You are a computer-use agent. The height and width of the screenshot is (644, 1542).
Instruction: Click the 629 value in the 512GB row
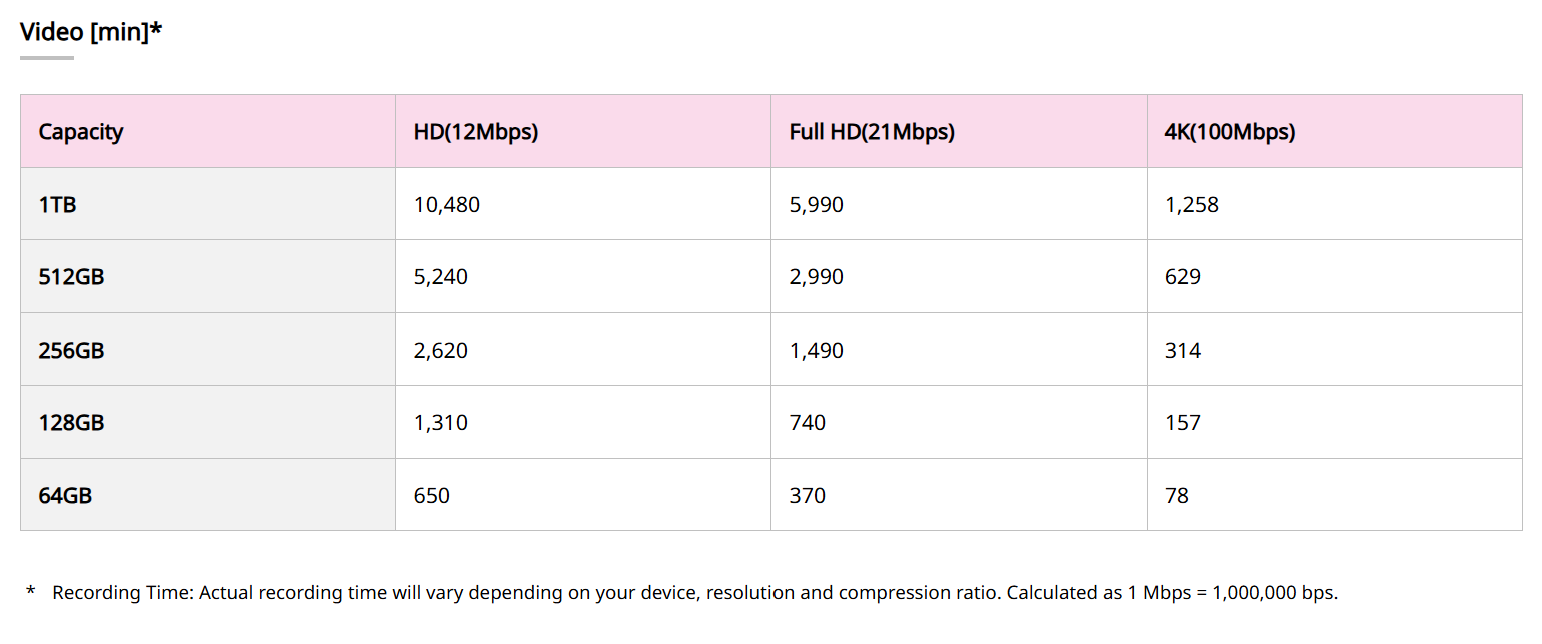pos(1183,277)
